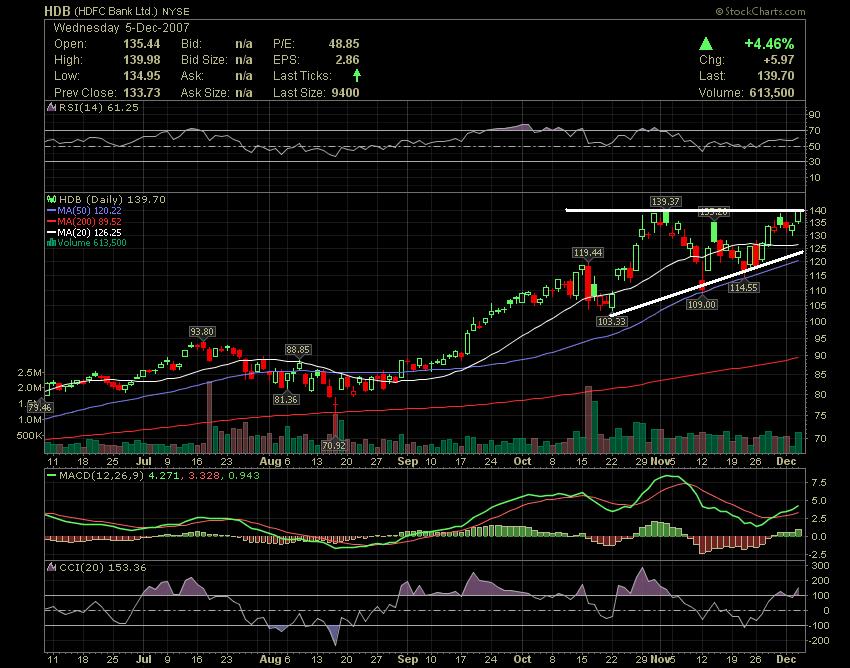Click the small icon before CCI(20)
Image resolution: width=850 pixels, height=668 pixels.
[x=51, y=567]
